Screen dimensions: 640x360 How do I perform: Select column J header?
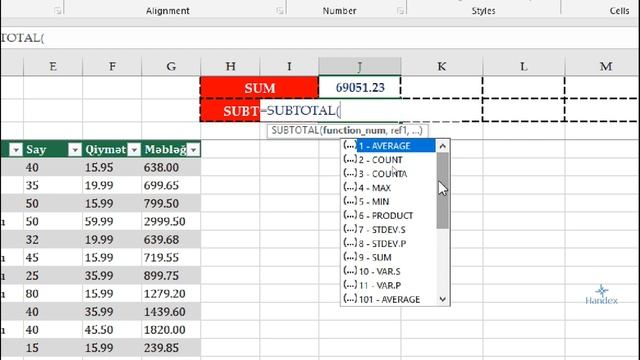[x=360, y=66]
